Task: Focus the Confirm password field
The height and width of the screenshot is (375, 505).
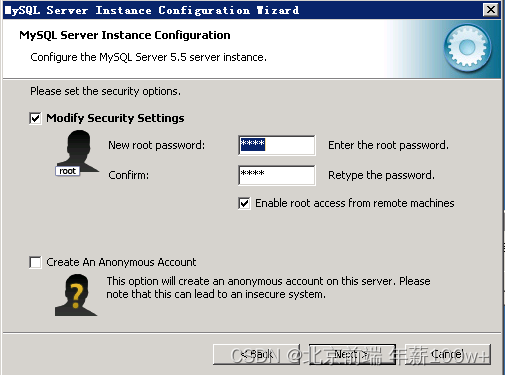Action: pyautogui.click(x=277, y=175)
